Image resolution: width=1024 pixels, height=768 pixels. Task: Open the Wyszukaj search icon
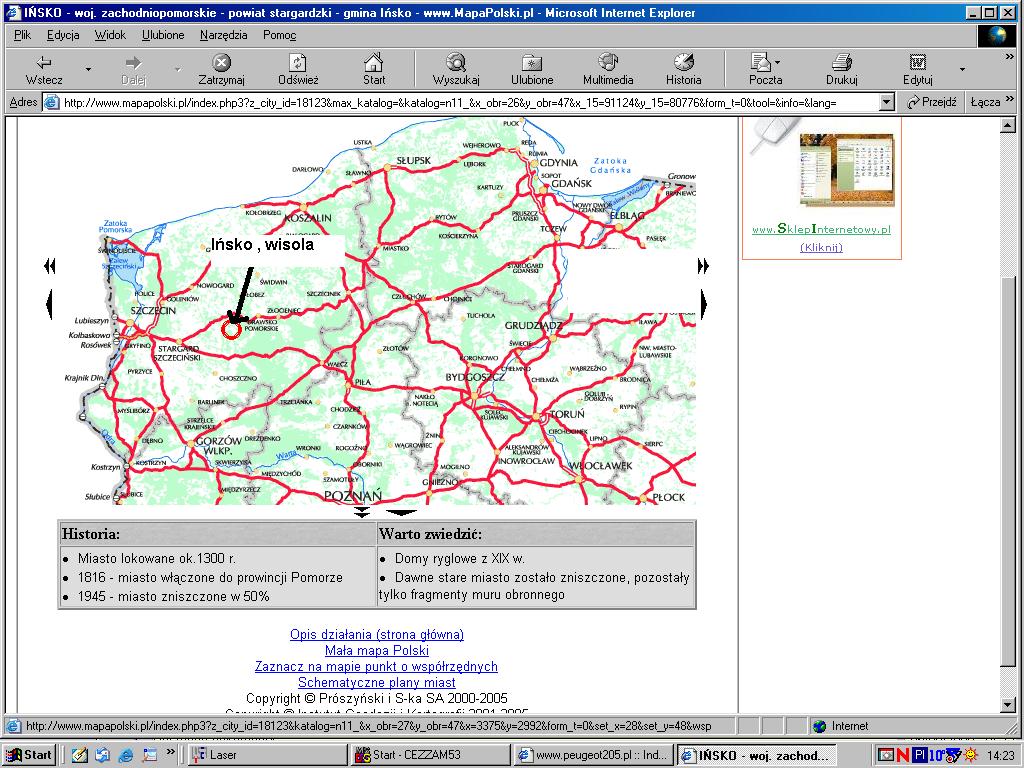456,63
